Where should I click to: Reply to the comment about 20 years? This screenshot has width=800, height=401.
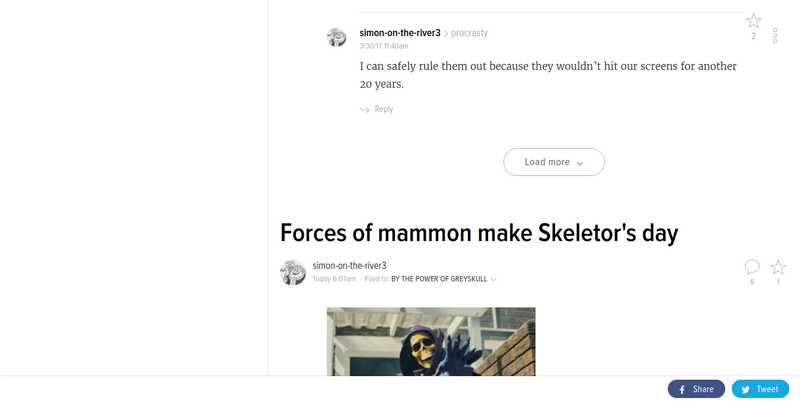(x=377, y=109)
